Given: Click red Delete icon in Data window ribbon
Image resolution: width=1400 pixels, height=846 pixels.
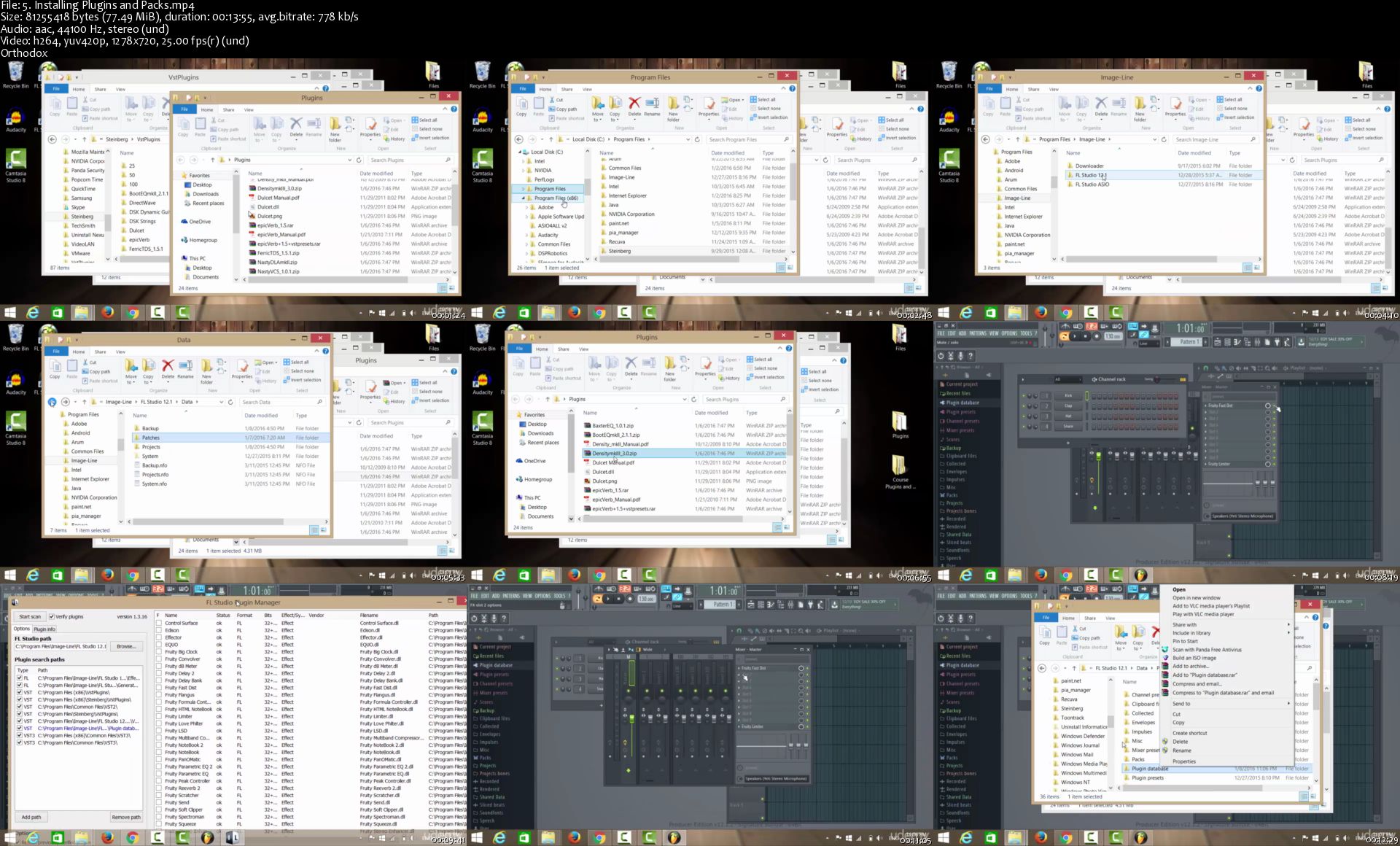Looking at the screenshot, I should point(168,366).
